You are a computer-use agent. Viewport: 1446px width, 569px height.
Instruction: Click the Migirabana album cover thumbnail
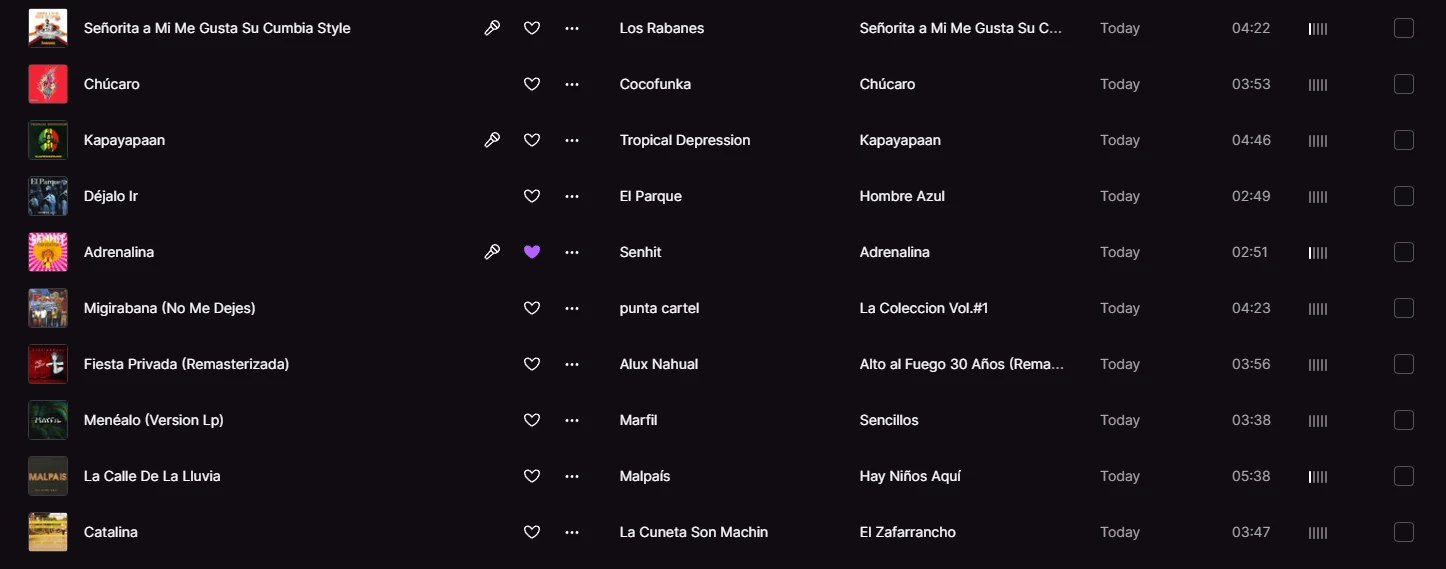click(48, 308)
